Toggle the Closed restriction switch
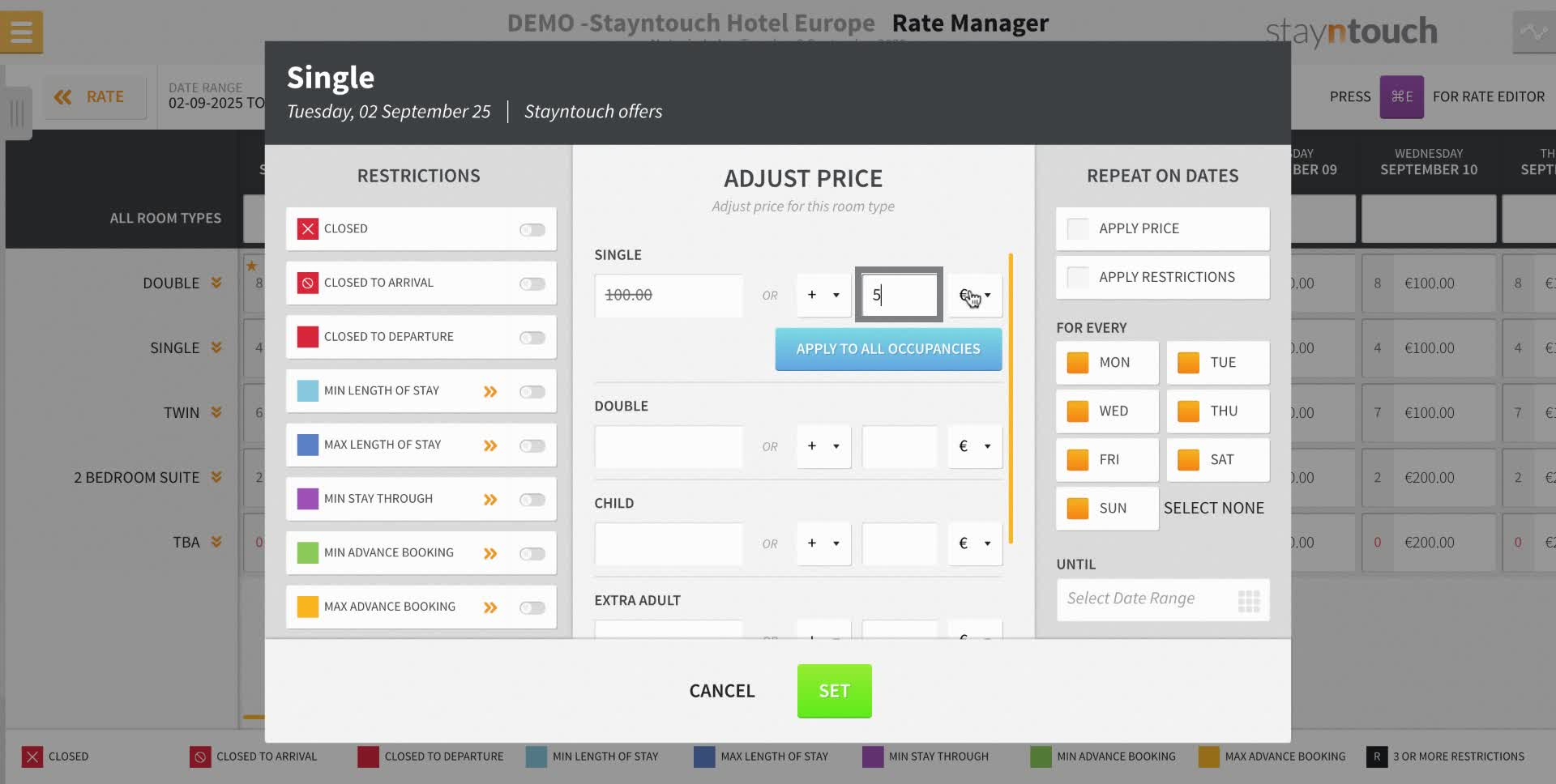Screen dimensions: 1556x784 pos(532,230)
